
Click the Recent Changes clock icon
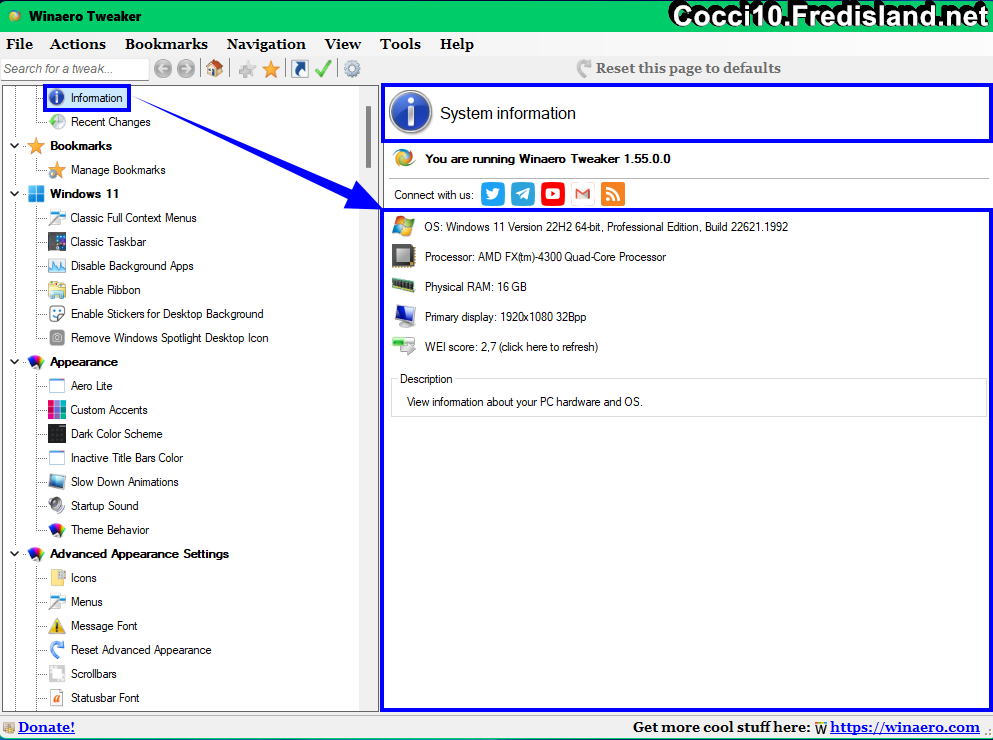[x=57, y=122]
